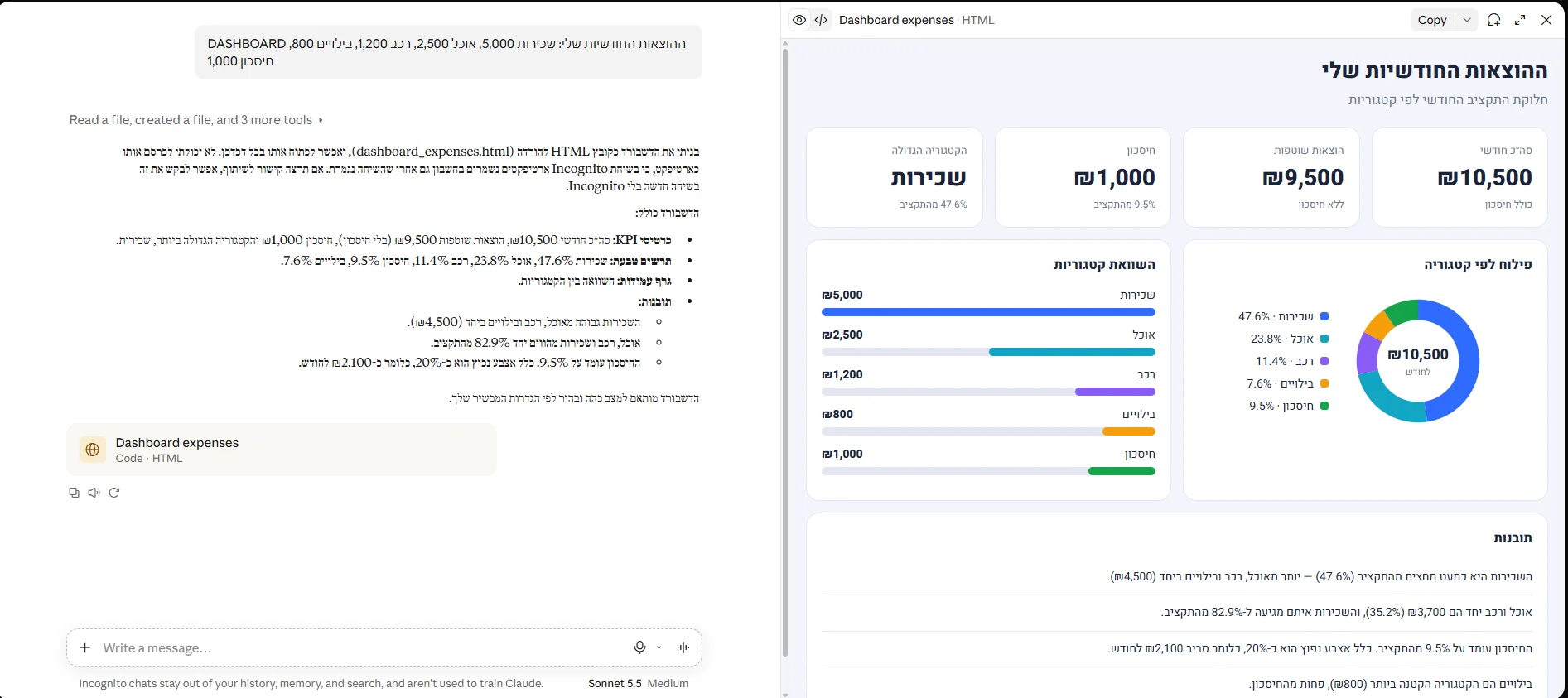Start dictation with the microphone icon

[639, 647]
